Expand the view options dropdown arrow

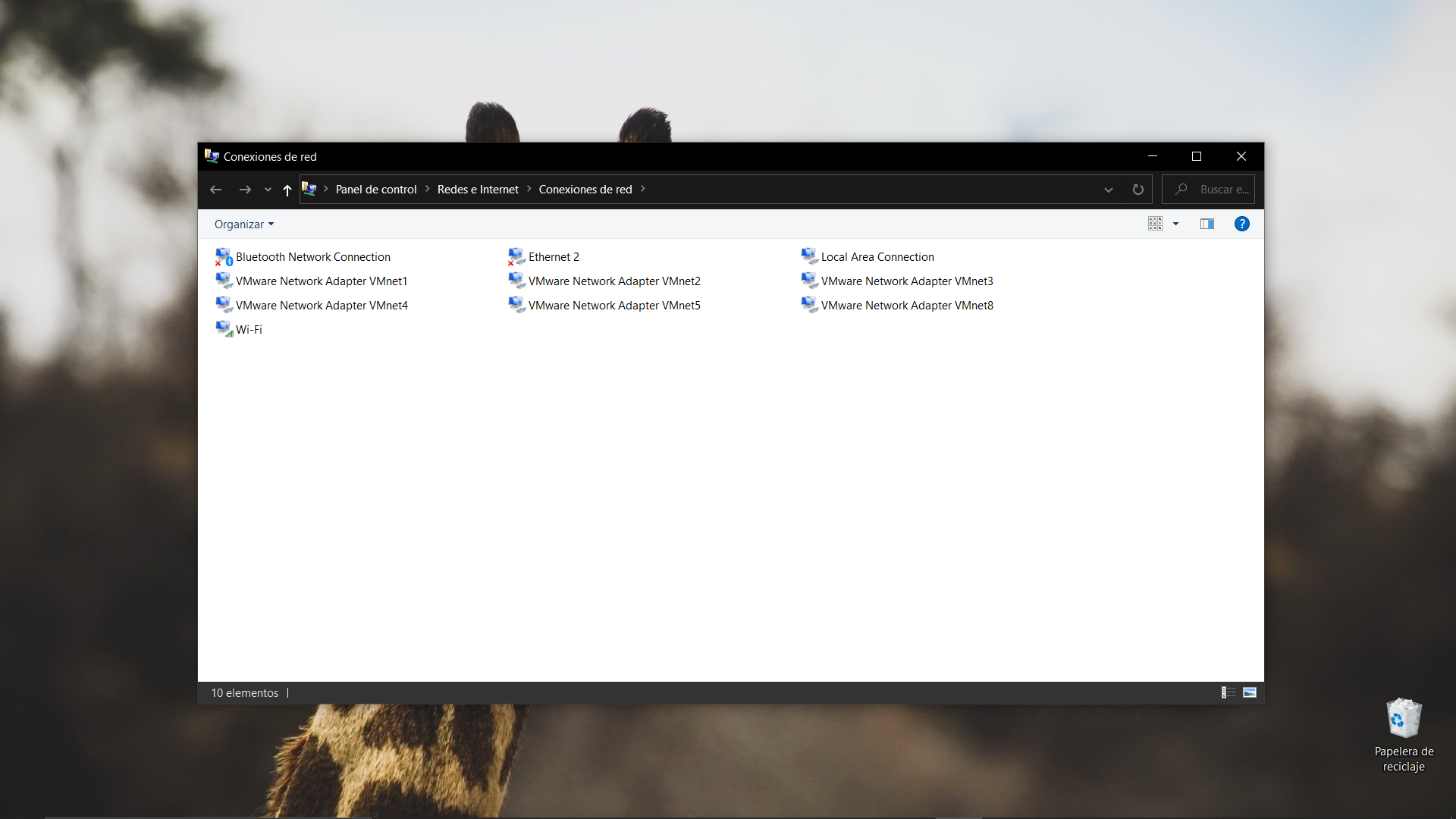tap(1175, 224)
